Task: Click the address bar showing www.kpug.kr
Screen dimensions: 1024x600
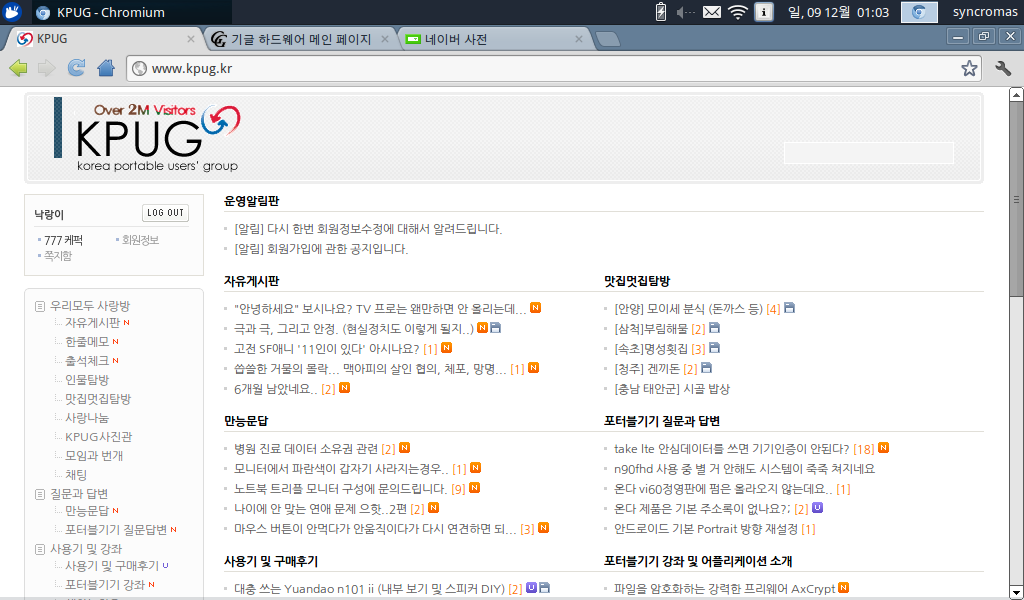Action: (x=554, y=68)
